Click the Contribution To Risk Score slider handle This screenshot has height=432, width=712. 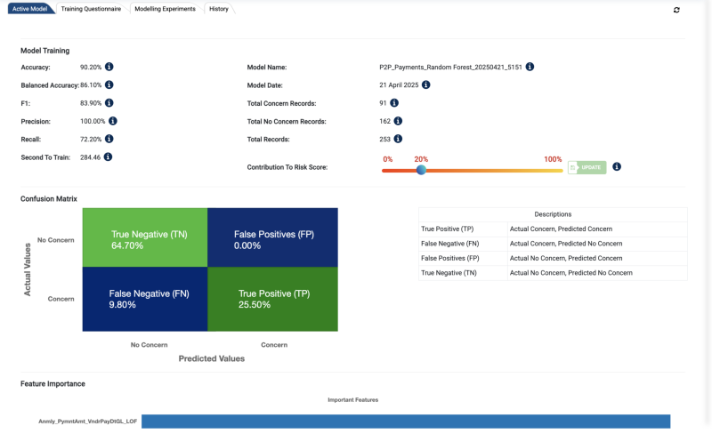pyautogui.click(x=421, y=170)
